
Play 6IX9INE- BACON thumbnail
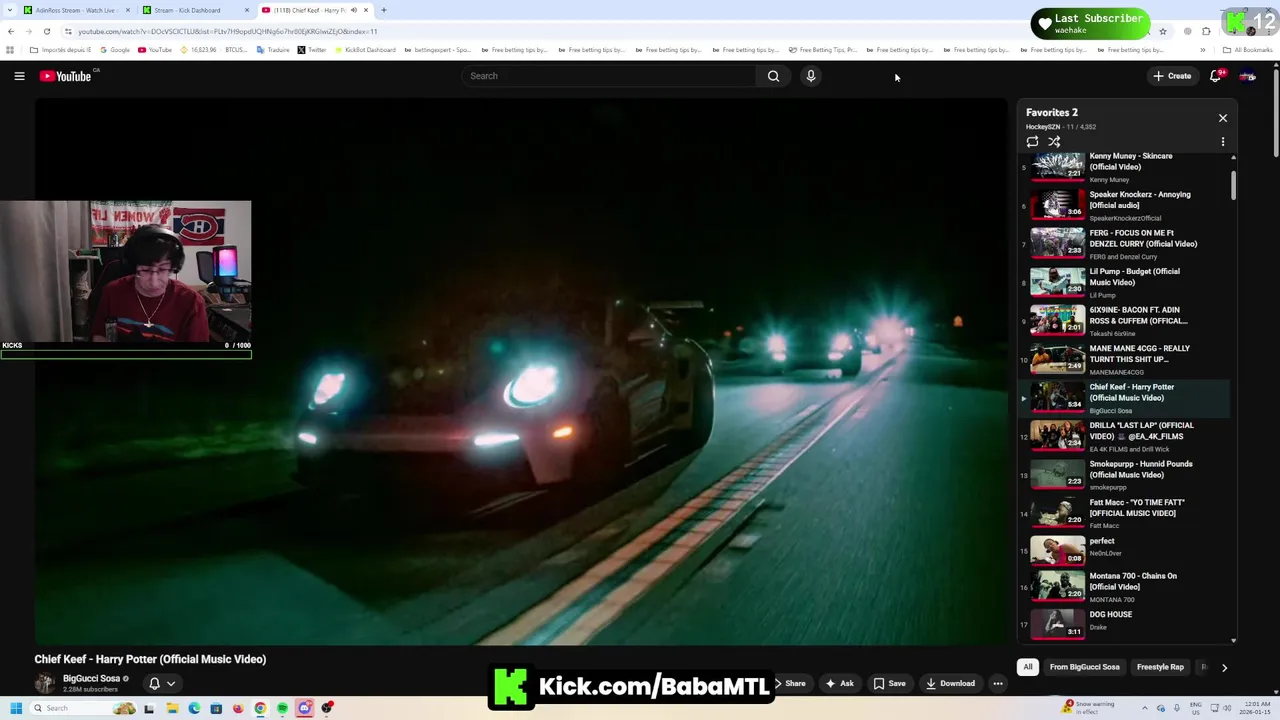pyautogui.click(x=1057, y=321)
